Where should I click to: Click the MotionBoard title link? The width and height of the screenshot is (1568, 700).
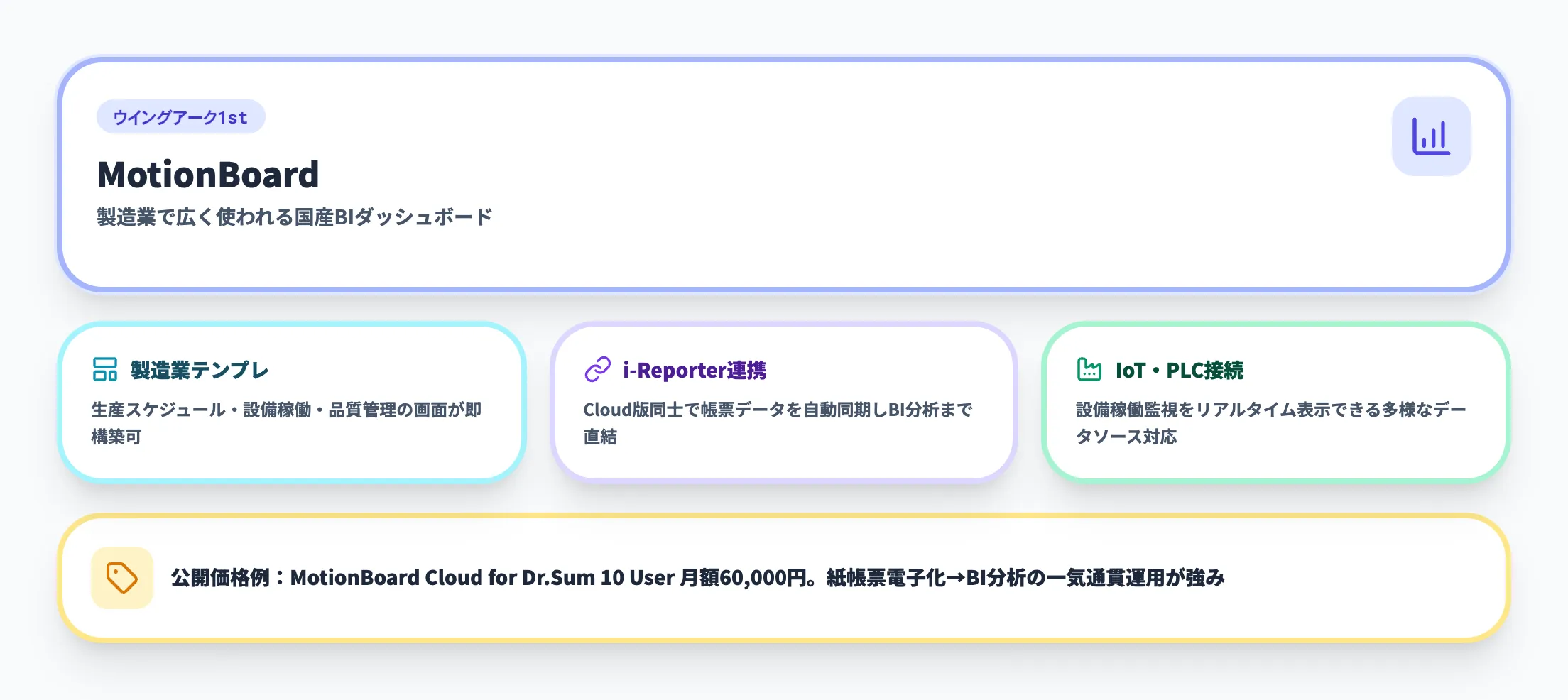207,174
